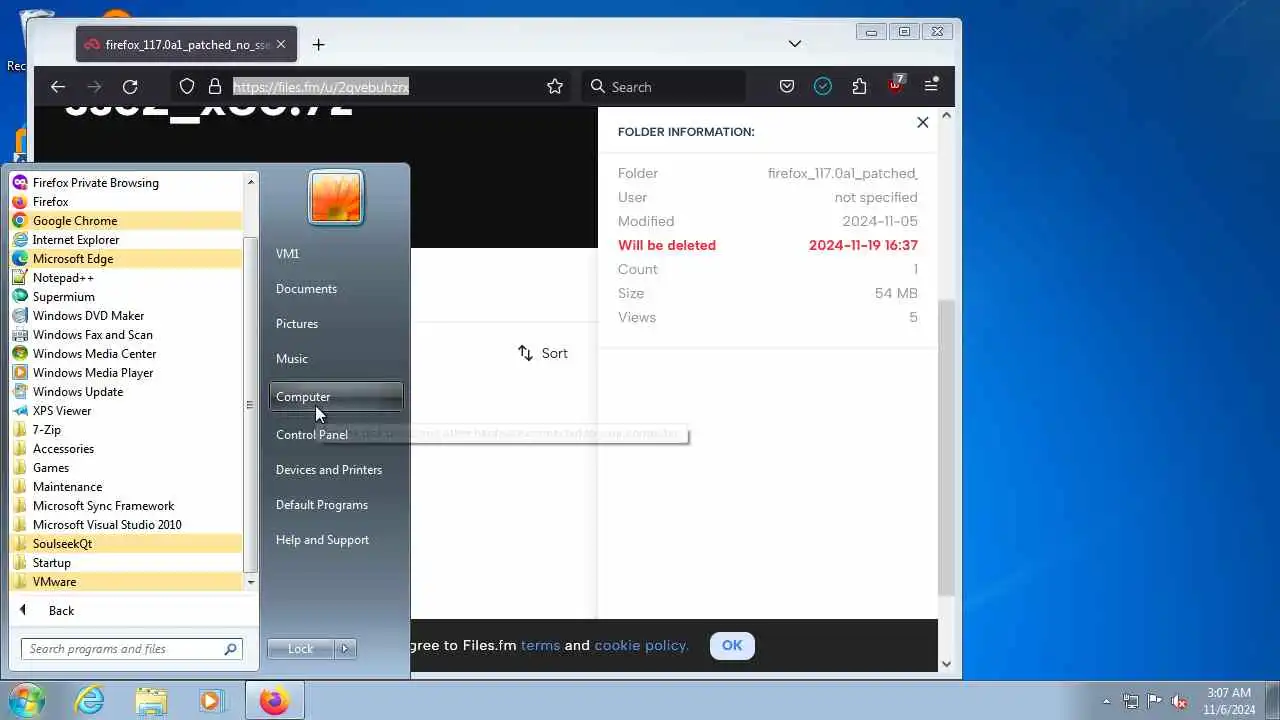Open the Extensions puzzle icon
Screen dimensions: 1280x720
click(859, 87)
